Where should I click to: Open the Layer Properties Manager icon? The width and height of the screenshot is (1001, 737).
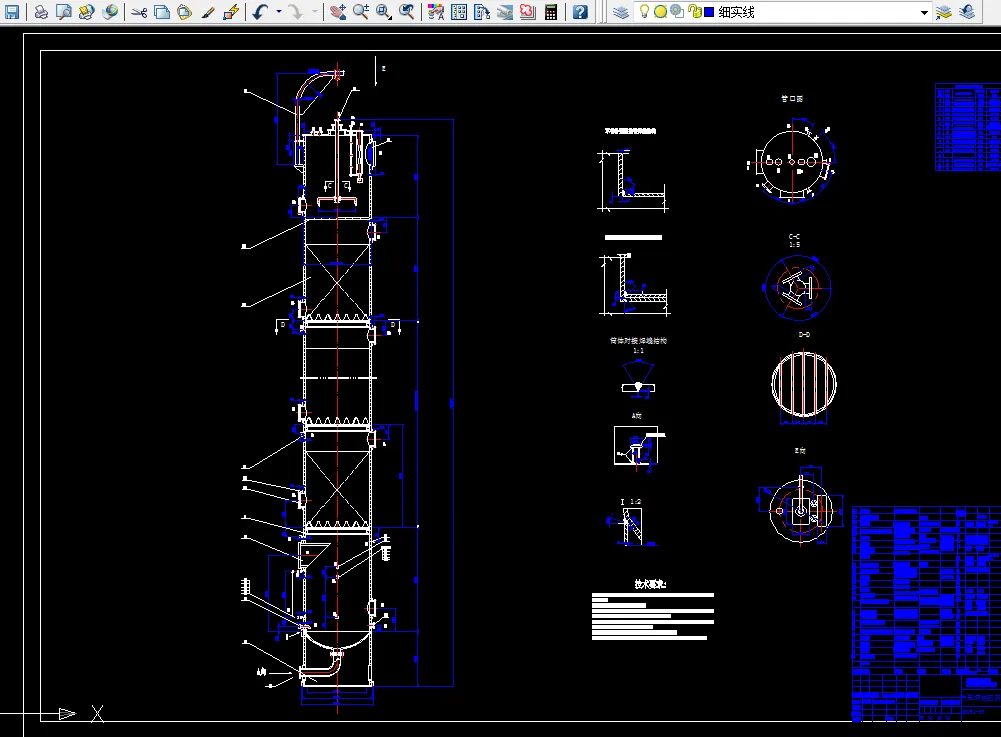coord(621,11)
